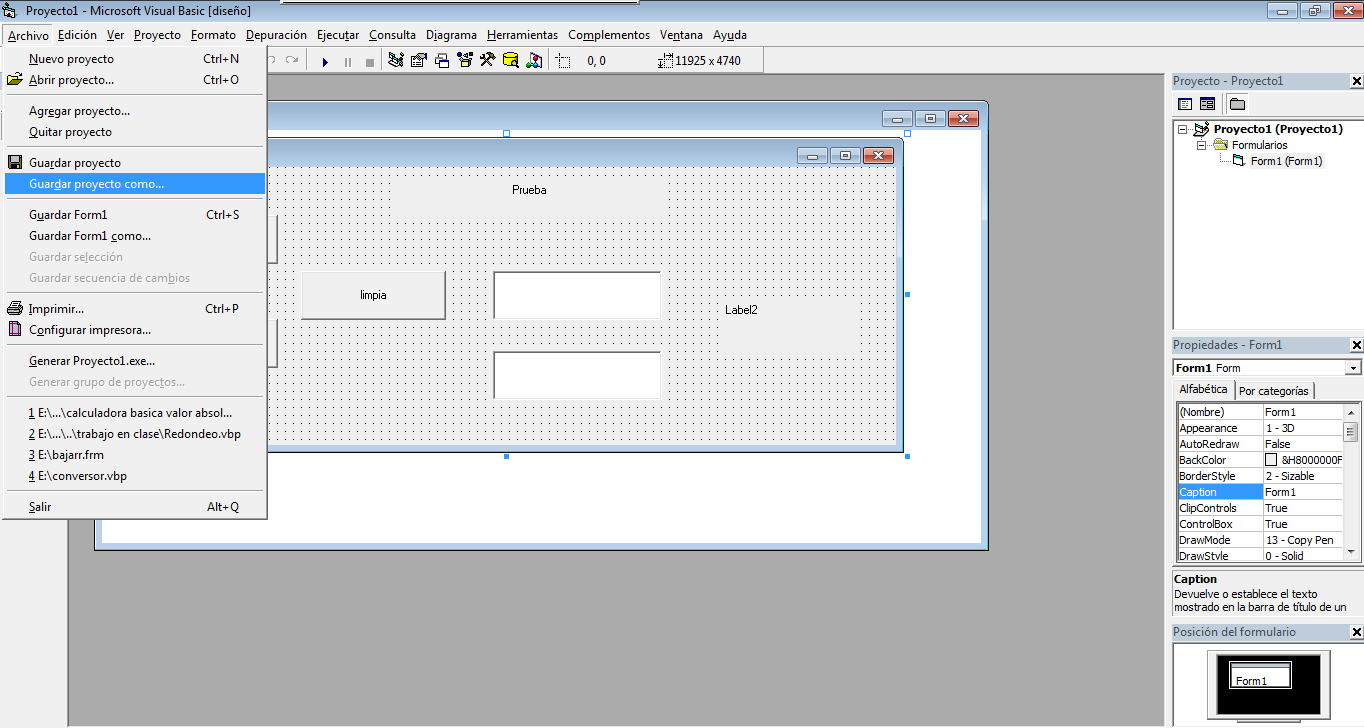1364x728 pixels.
Task: Switch to the Alfabética tab
Action: [x=1203, y=390]
